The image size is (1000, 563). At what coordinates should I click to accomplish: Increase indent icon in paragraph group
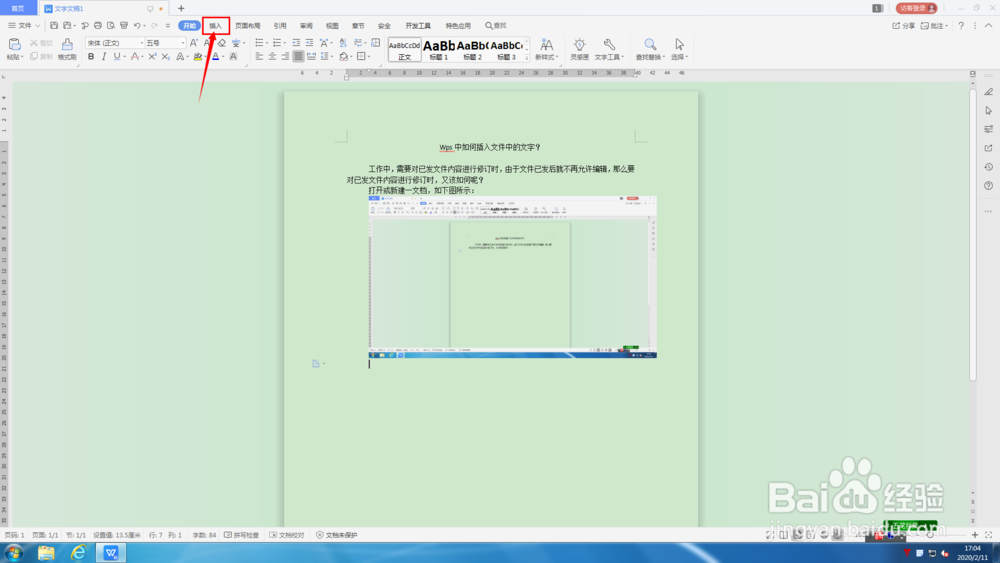coord(309,43)
